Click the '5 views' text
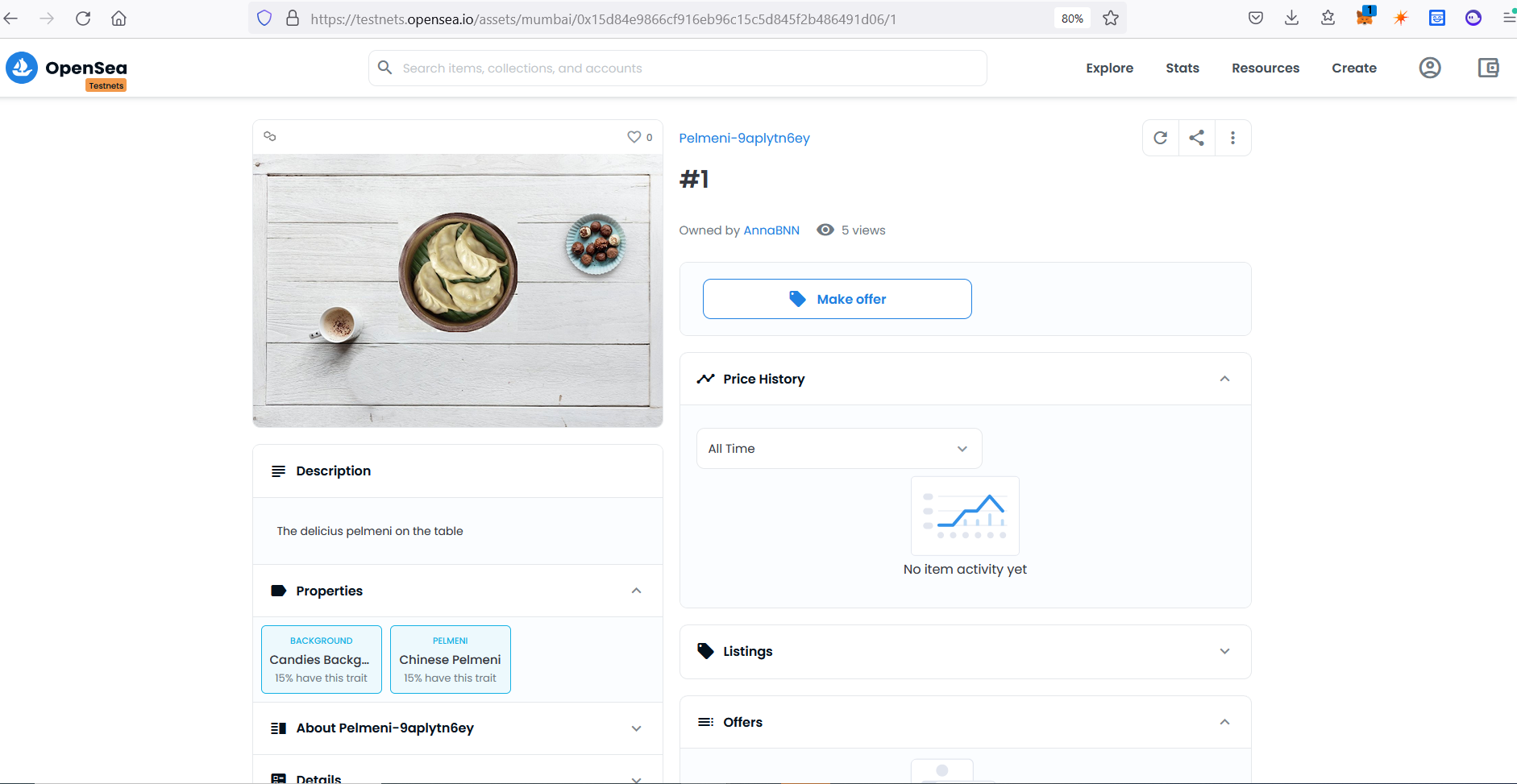Viewport: 1517px width, 784px height. tap(863, 230)
